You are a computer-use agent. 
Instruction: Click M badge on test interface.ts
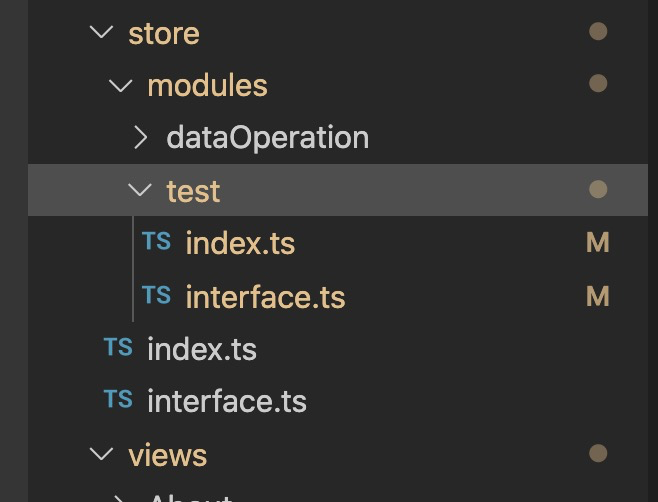tap(597, 296)
